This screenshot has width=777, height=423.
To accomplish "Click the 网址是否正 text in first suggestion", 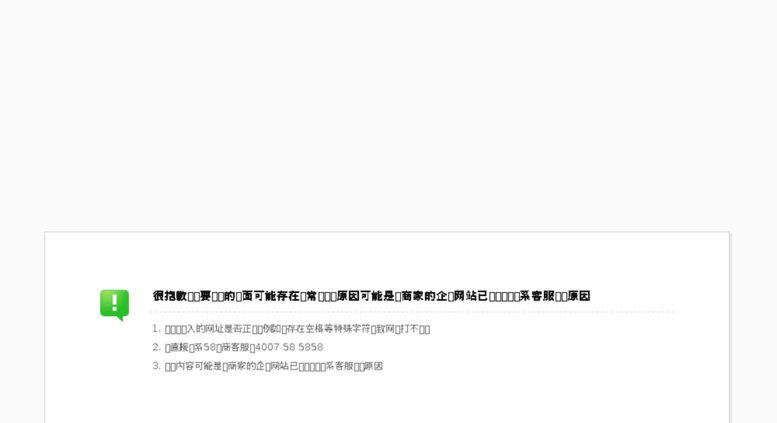I will tap(224, 329).
